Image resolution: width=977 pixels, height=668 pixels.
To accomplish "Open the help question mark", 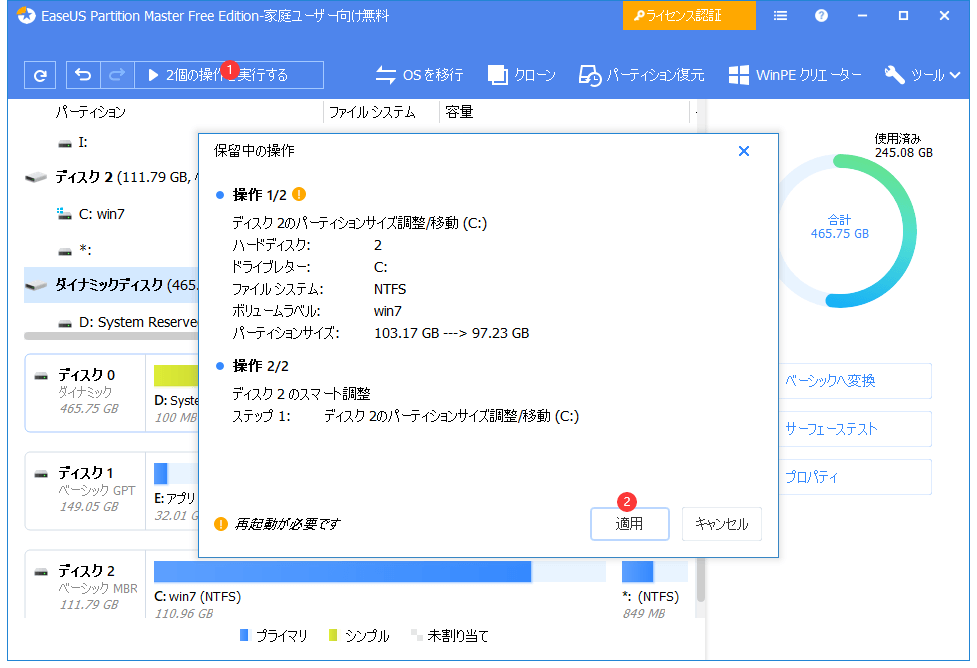I will coord(821,15).
